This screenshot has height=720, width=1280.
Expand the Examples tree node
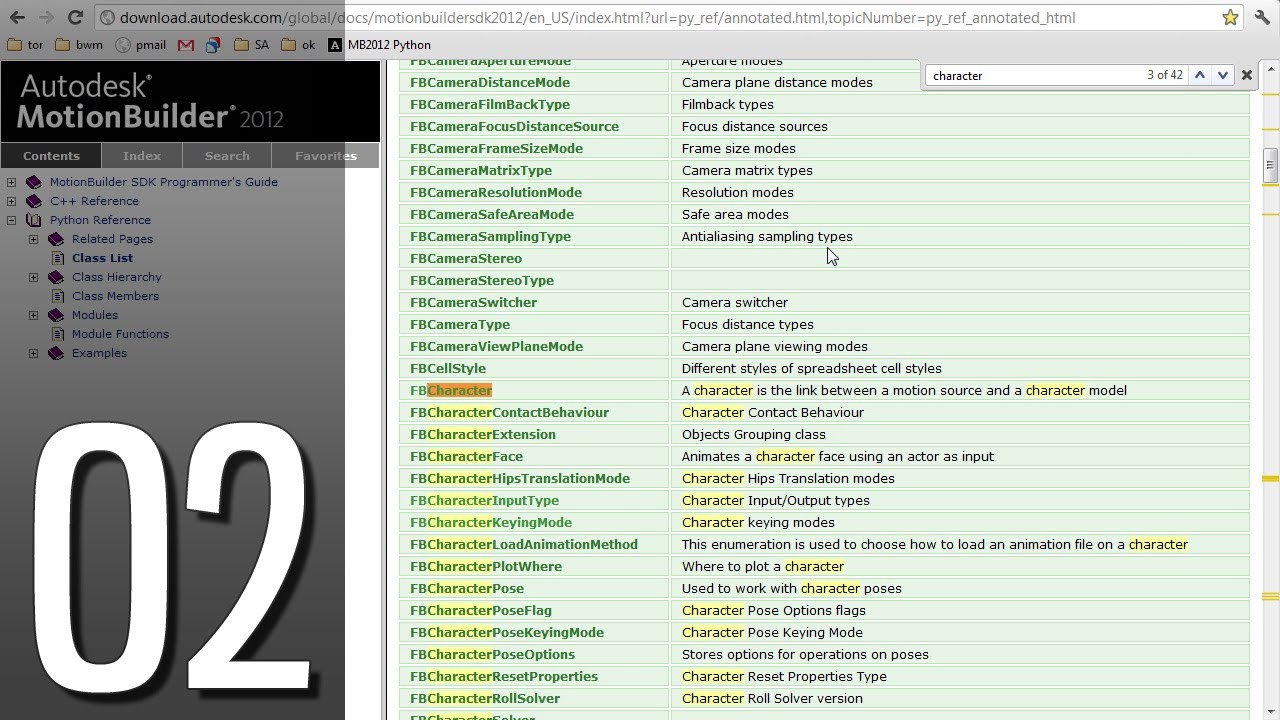(x=33, y=353)
